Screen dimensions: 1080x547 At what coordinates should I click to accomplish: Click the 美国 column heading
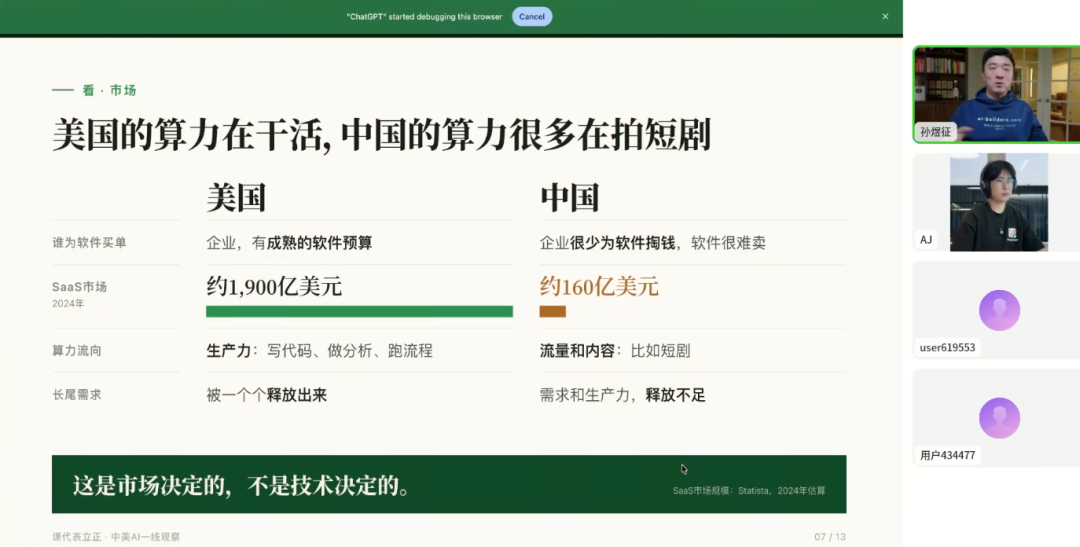236,198
